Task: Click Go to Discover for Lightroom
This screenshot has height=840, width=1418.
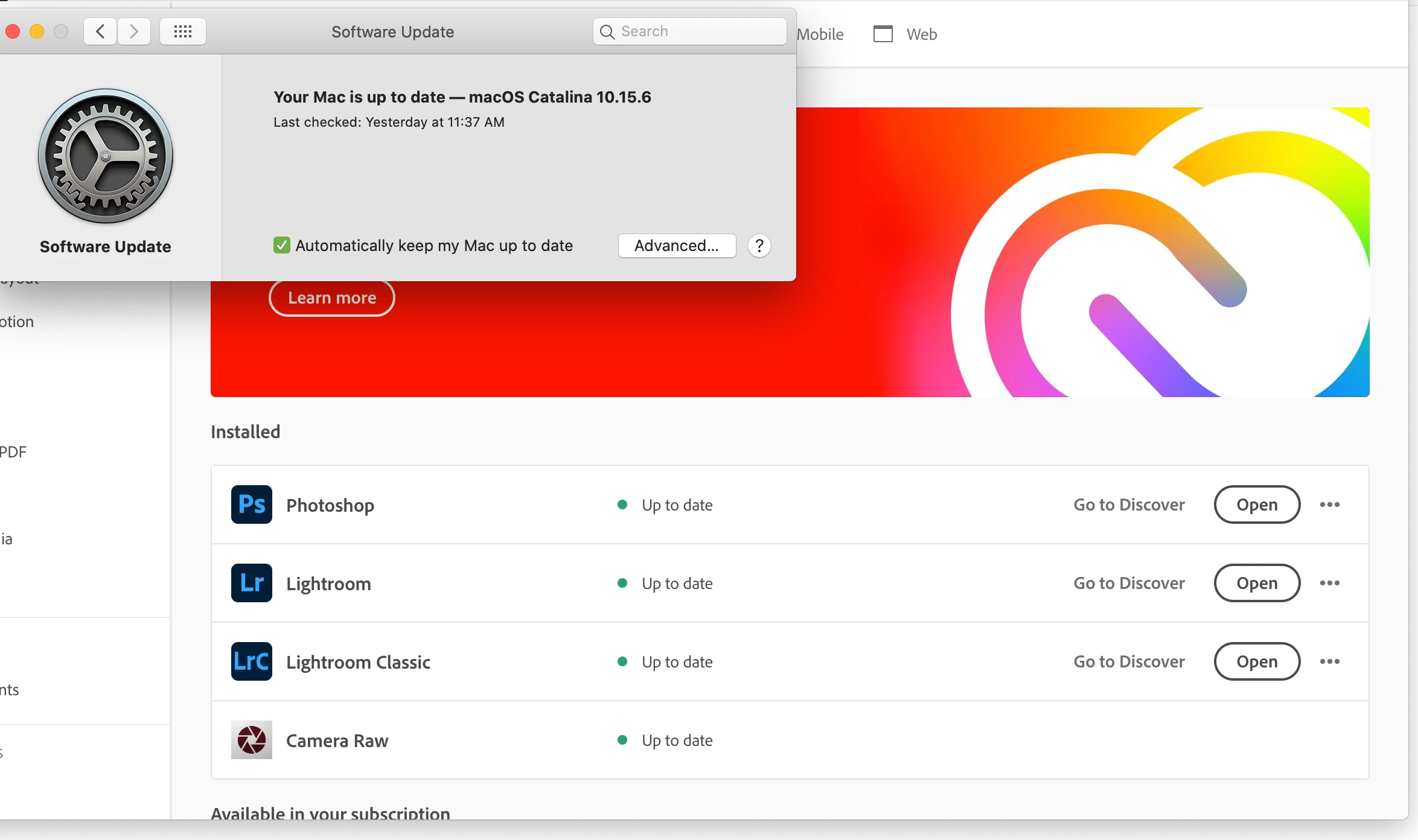Action: 1128,583
